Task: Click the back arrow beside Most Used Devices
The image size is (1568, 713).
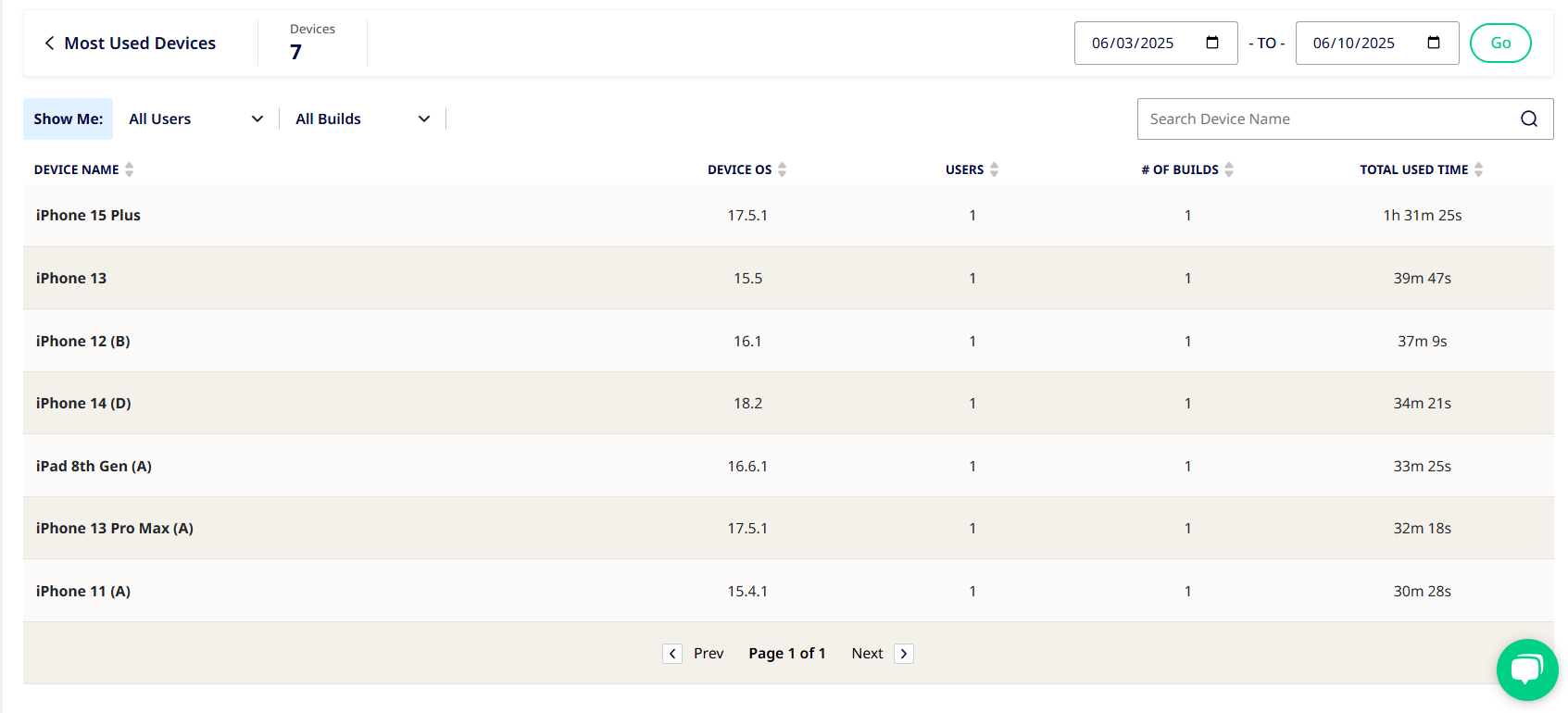Action: 49,44
